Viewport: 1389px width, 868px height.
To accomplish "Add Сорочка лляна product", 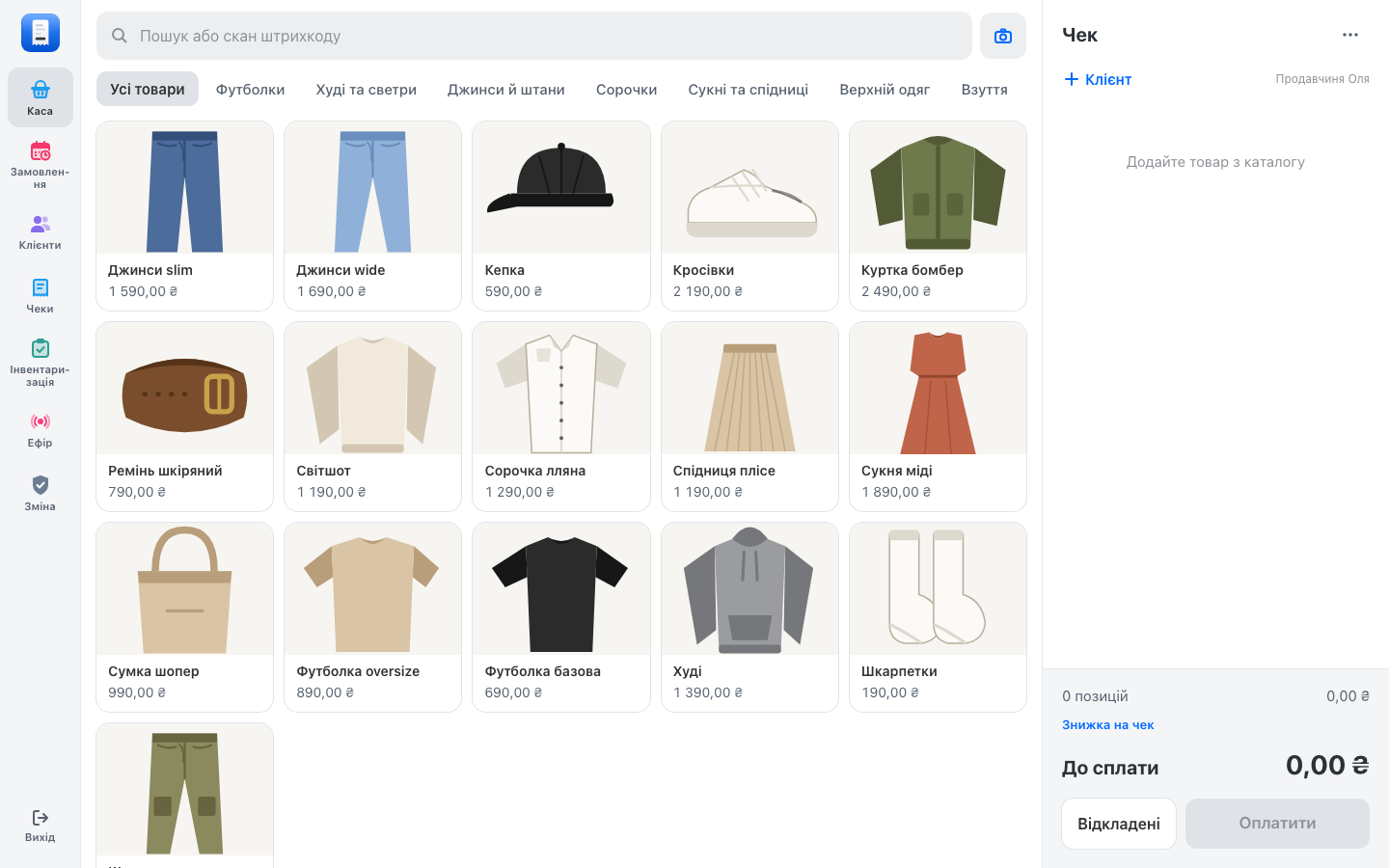I will (561, 417).
